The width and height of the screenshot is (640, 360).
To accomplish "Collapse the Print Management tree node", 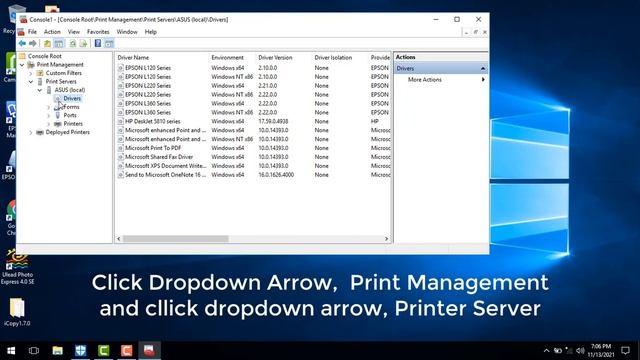I will click(x=22, y=65).
